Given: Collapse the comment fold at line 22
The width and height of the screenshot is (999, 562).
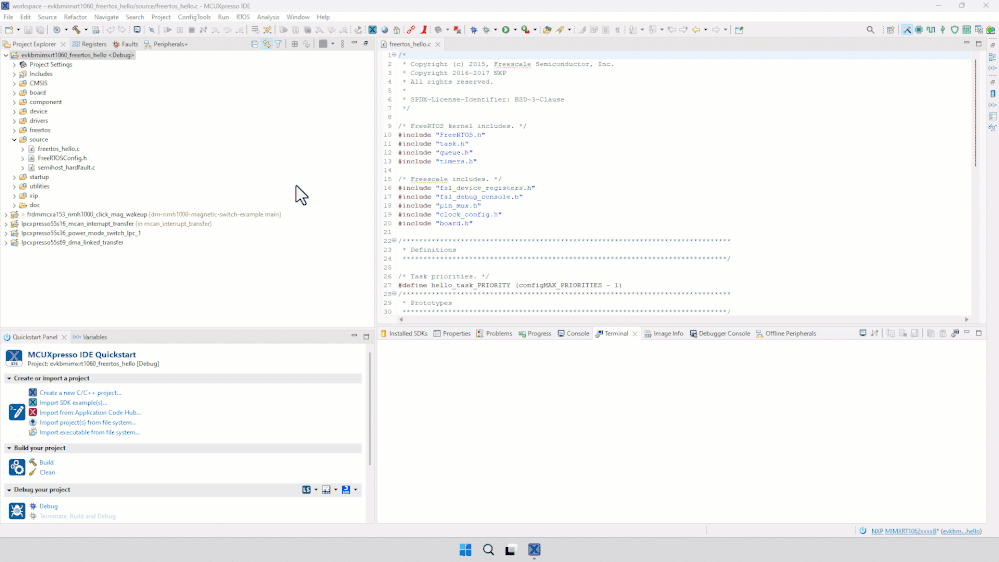Looking at the screenshot, I should tap(394, 241).
